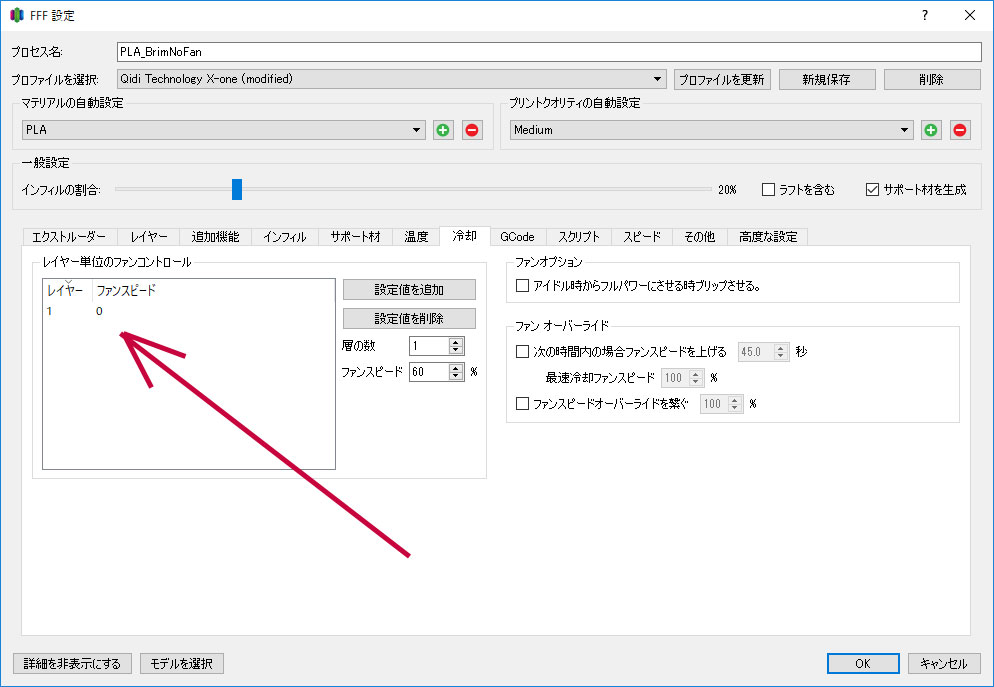The image size is (994, 687).
Task: Click red minus icon beside Medium quality
Action: 960,130
